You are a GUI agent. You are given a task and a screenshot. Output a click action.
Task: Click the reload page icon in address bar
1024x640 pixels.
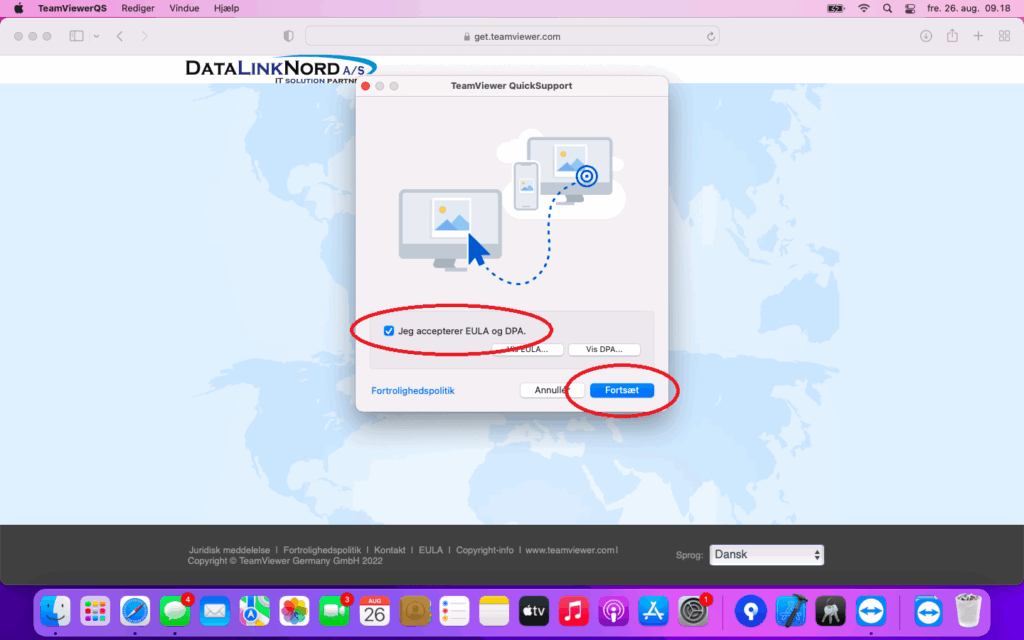pyautogui.click(x=711, y=36)
